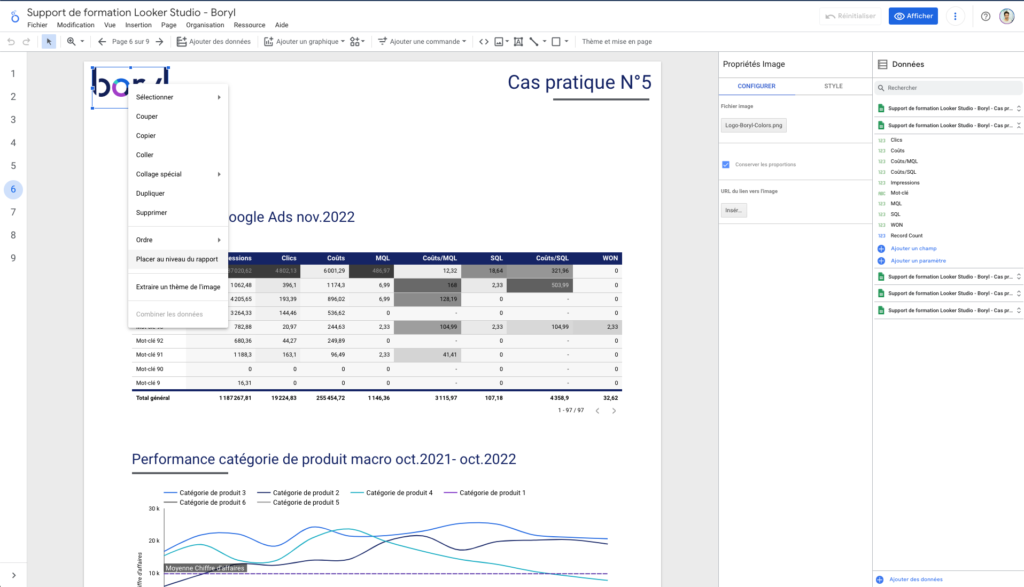This screenshot has height=587, width=1024.
Task: Select Extraire un thème de l'image
Action: pyautogui.click(x=178, y=287)
